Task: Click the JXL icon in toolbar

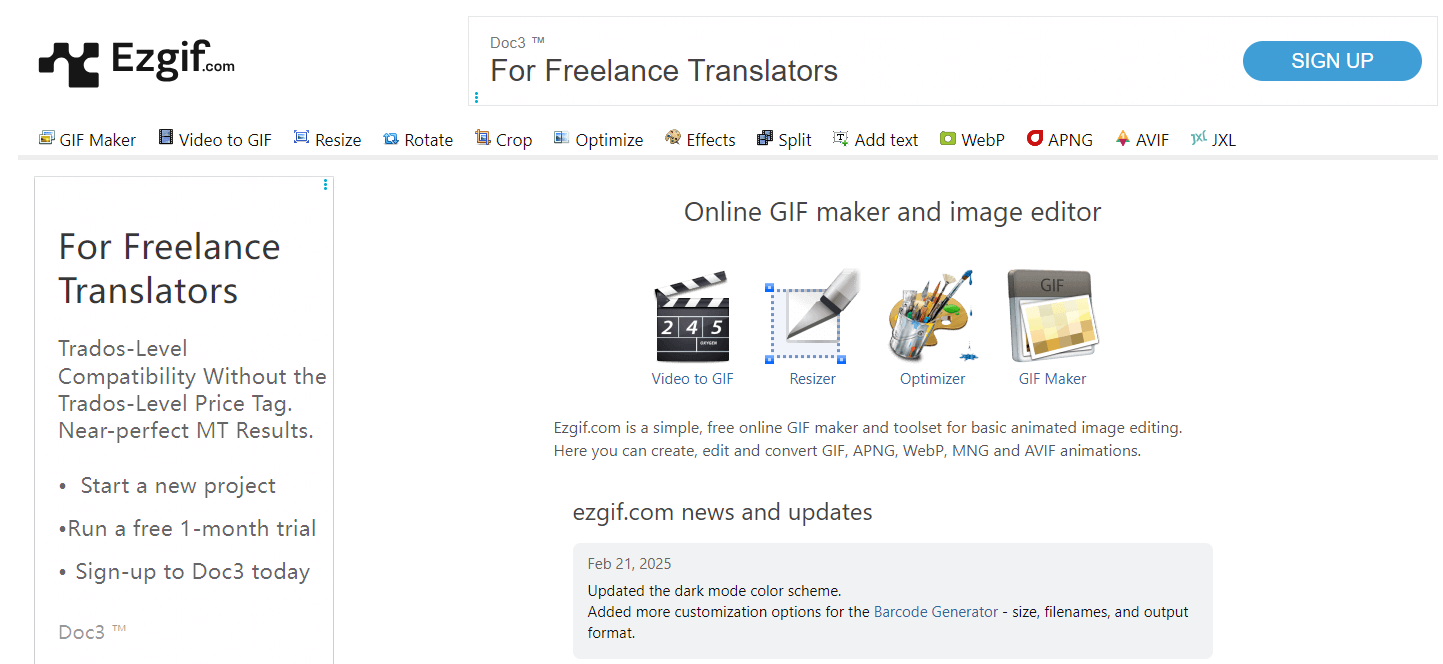Action: (1198, 139)
